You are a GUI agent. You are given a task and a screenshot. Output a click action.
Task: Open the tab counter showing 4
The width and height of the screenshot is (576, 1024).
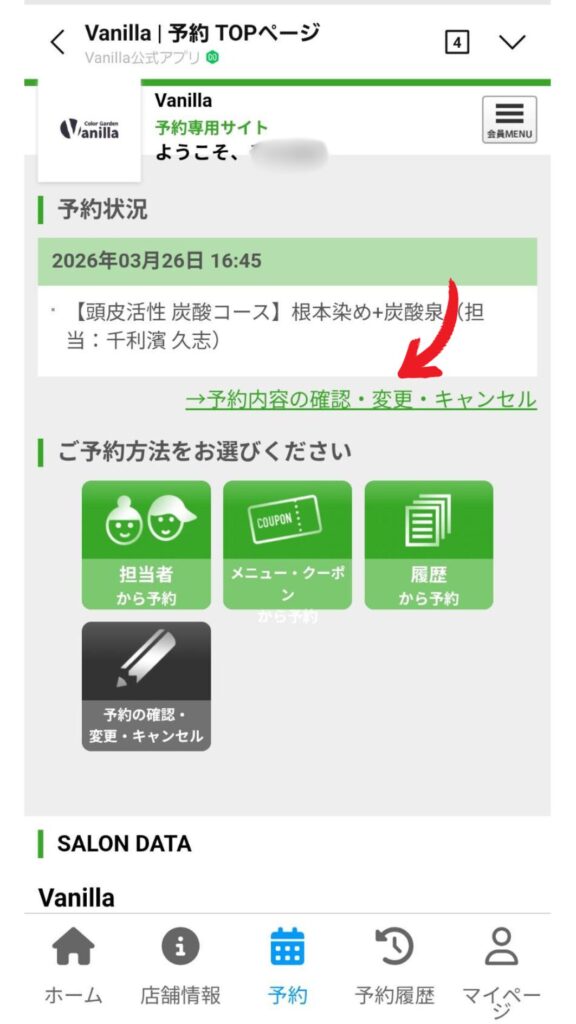(457, 42)
